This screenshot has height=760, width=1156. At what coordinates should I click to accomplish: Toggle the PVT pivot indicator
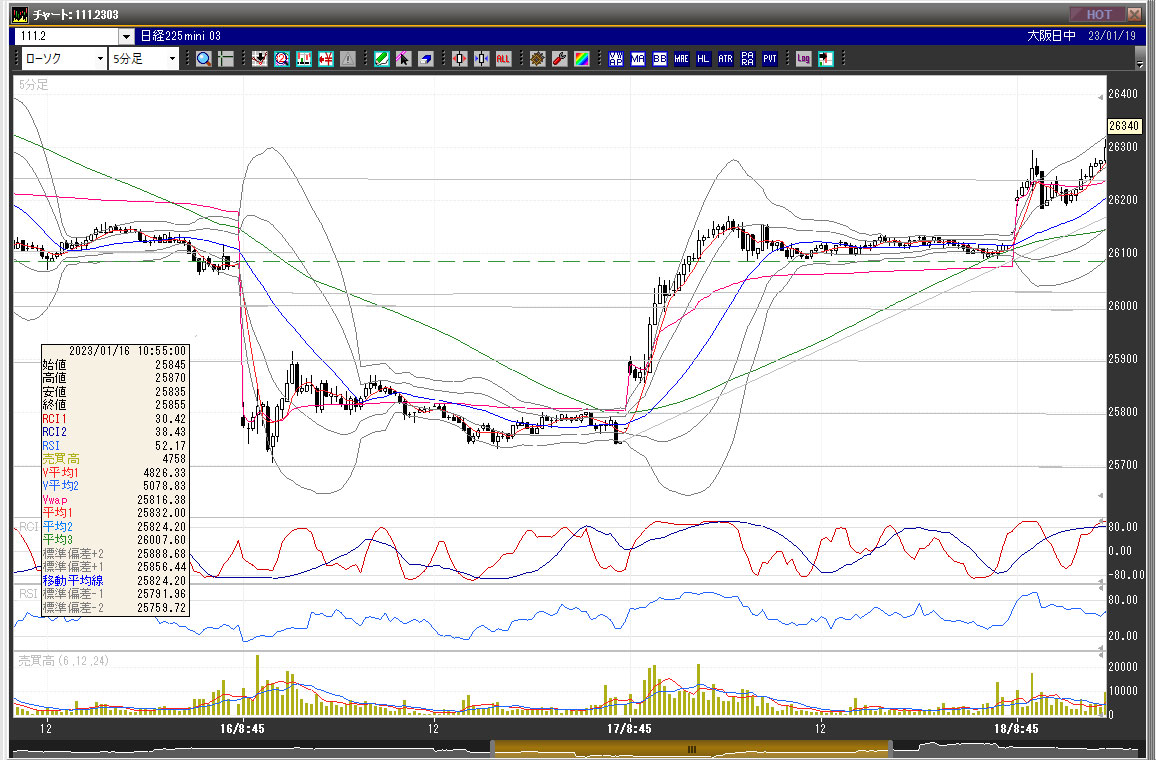770,59
